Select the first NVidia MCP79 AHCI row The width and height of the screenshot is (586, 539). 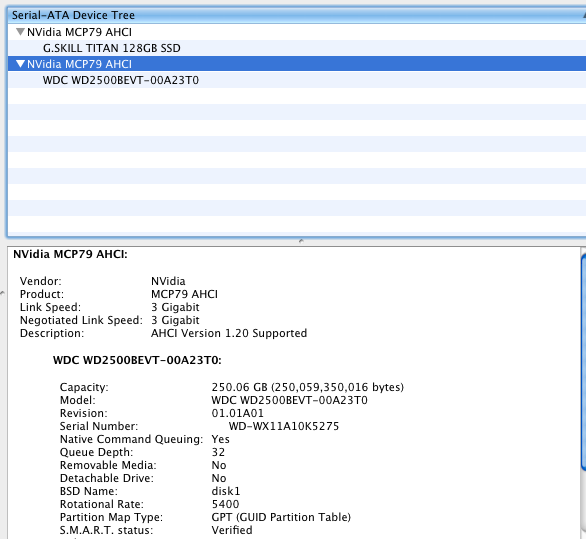point(297,32)
